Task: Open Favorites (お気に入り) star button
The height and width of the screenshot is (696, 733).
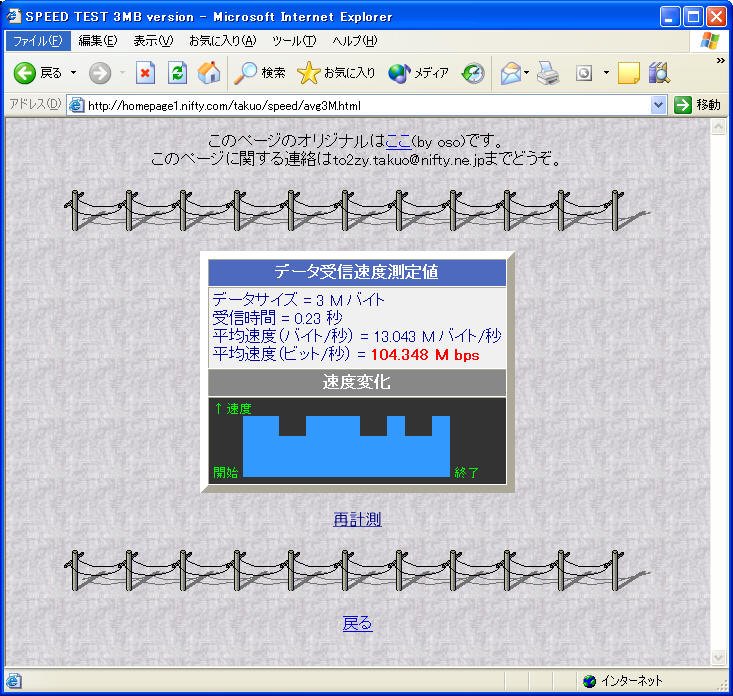Action: pos(337,73)
